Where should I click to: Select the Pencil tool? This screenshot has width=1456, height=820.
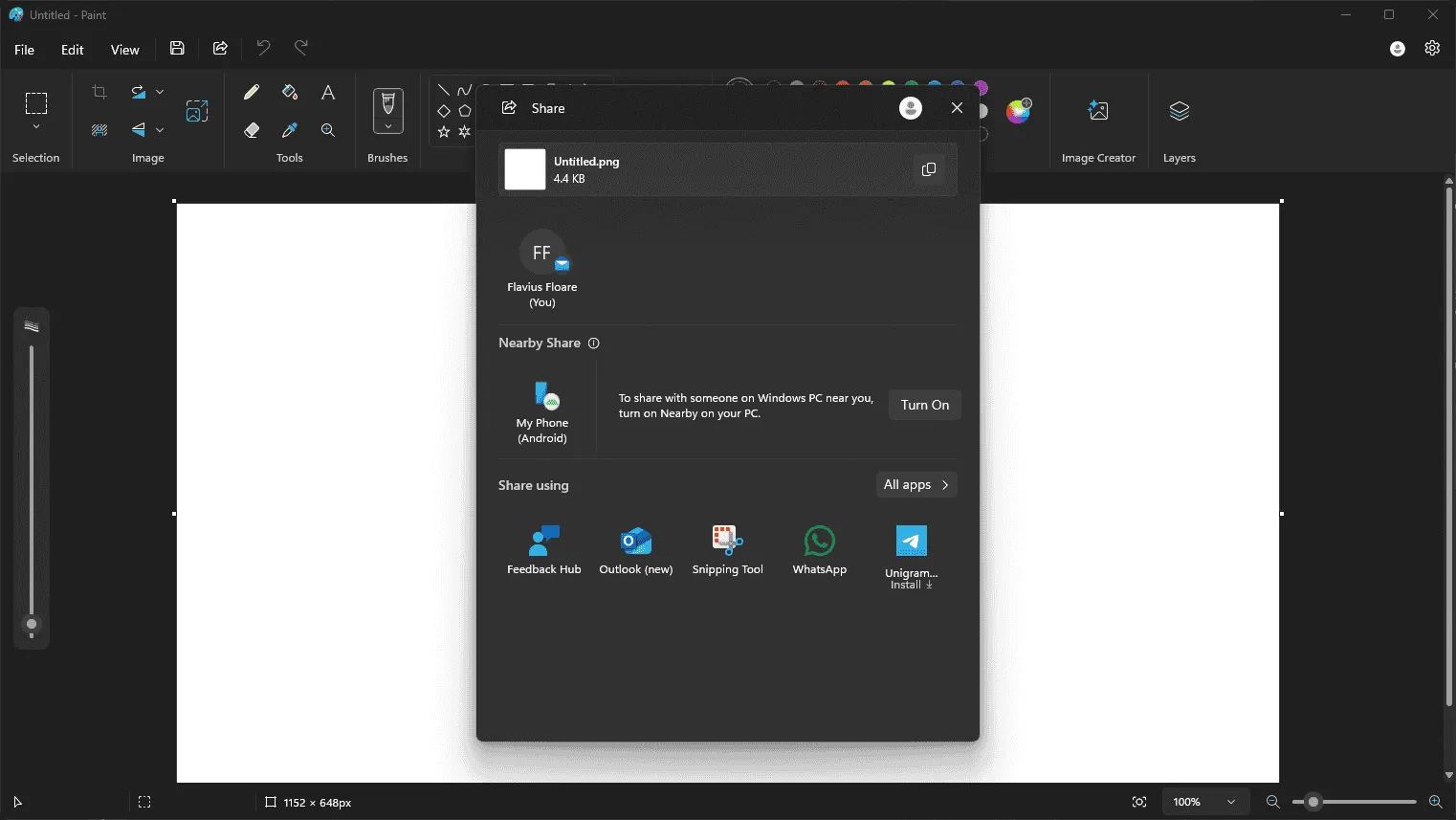pyautogui.click(x=252, y=92)
